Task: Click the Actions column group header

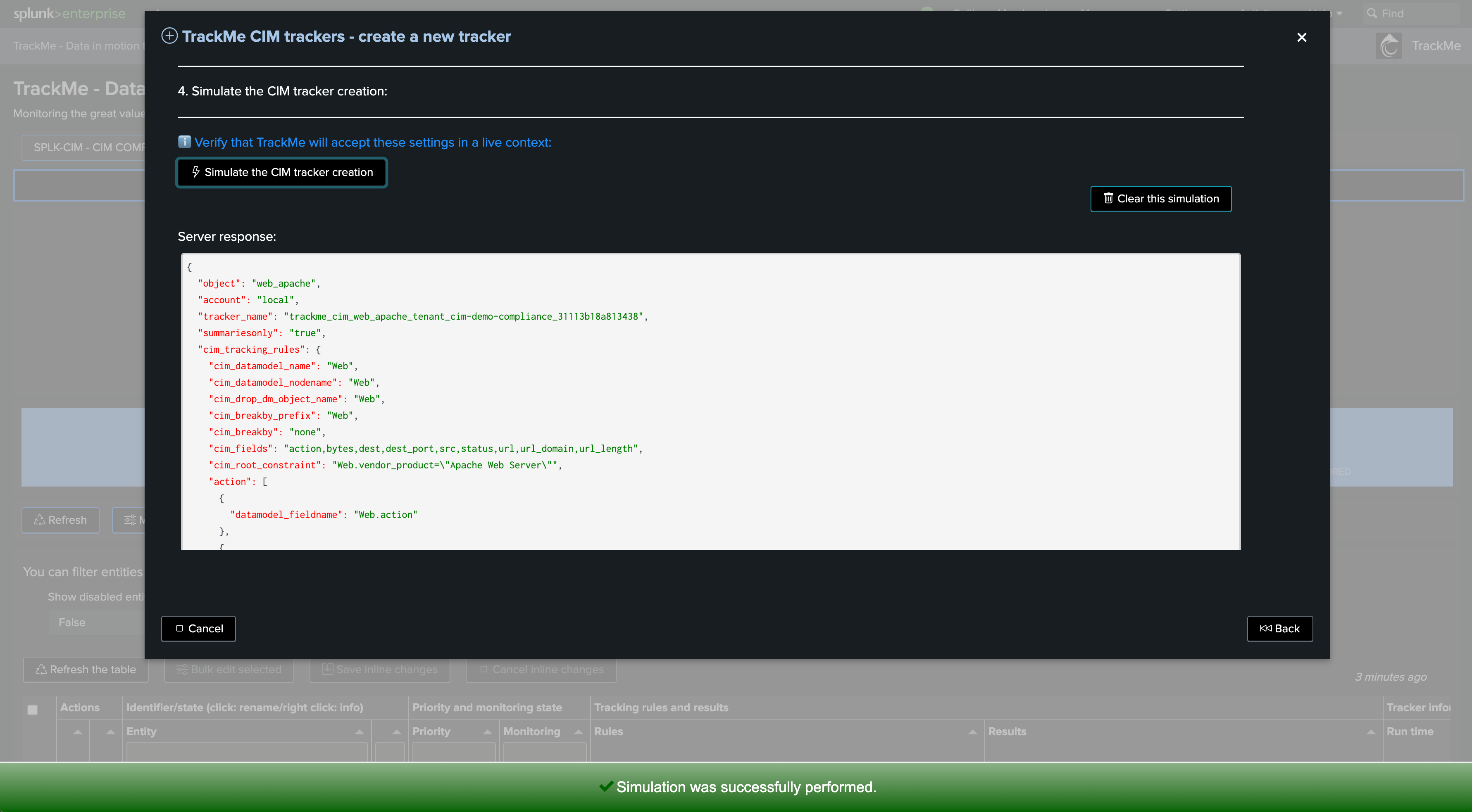Action: coord(79,708)
